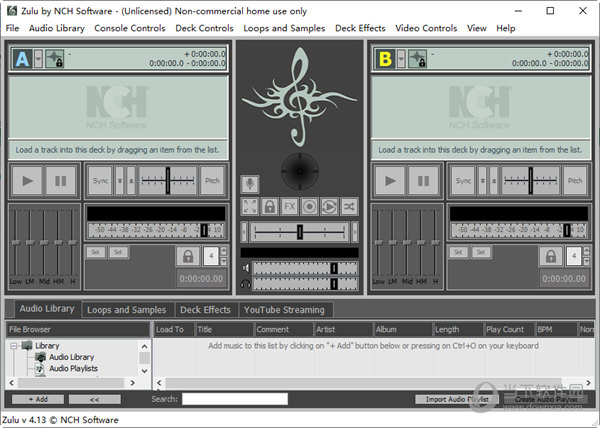Click File Browser scrollbar up arrow
Image resolution: width=600 pixels, height=428 pixels.
144,347
